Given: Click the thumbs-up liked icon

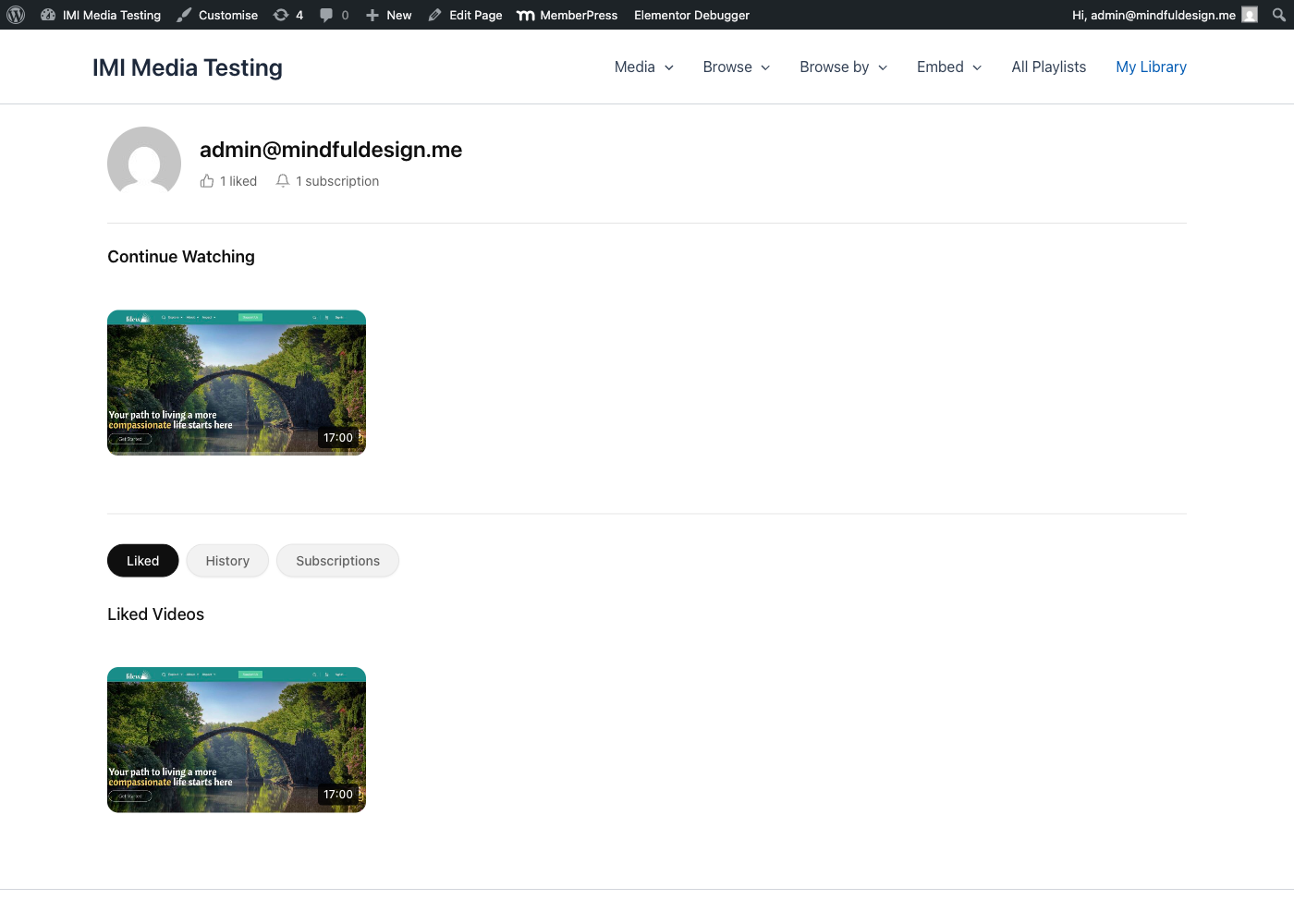Looking at the screenshot, I should [207, 181].
